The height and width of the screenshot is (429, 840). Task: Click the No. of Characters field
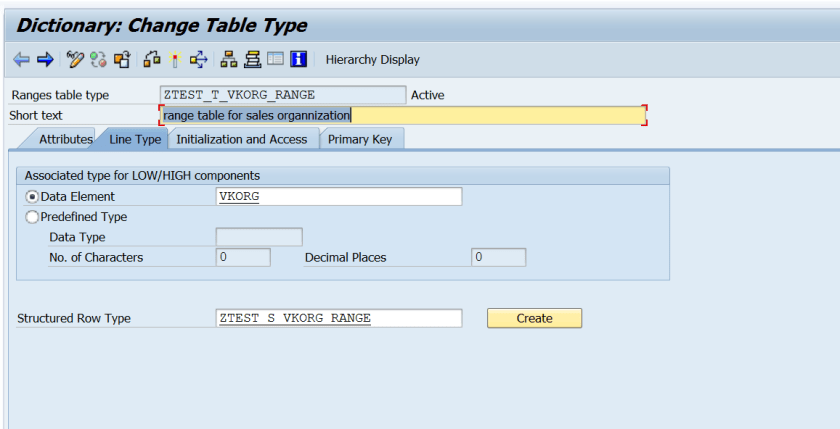pyautogui.click(x=243, y=257)
